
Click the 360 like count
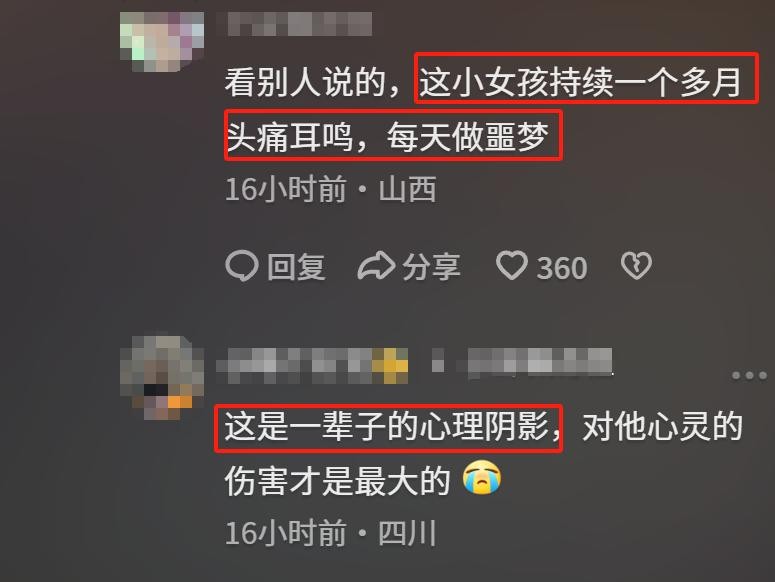[562, 268]
